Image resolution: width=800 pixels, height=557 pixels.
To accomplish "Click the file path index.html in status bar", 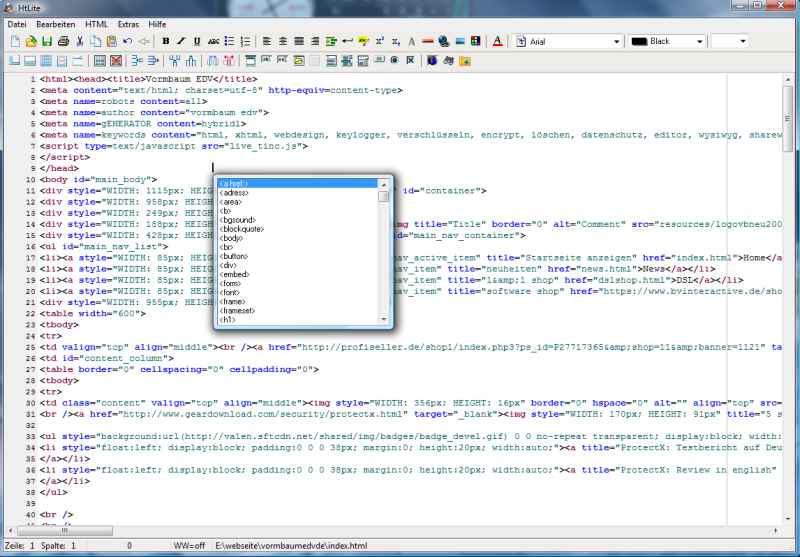I will 291,546.
